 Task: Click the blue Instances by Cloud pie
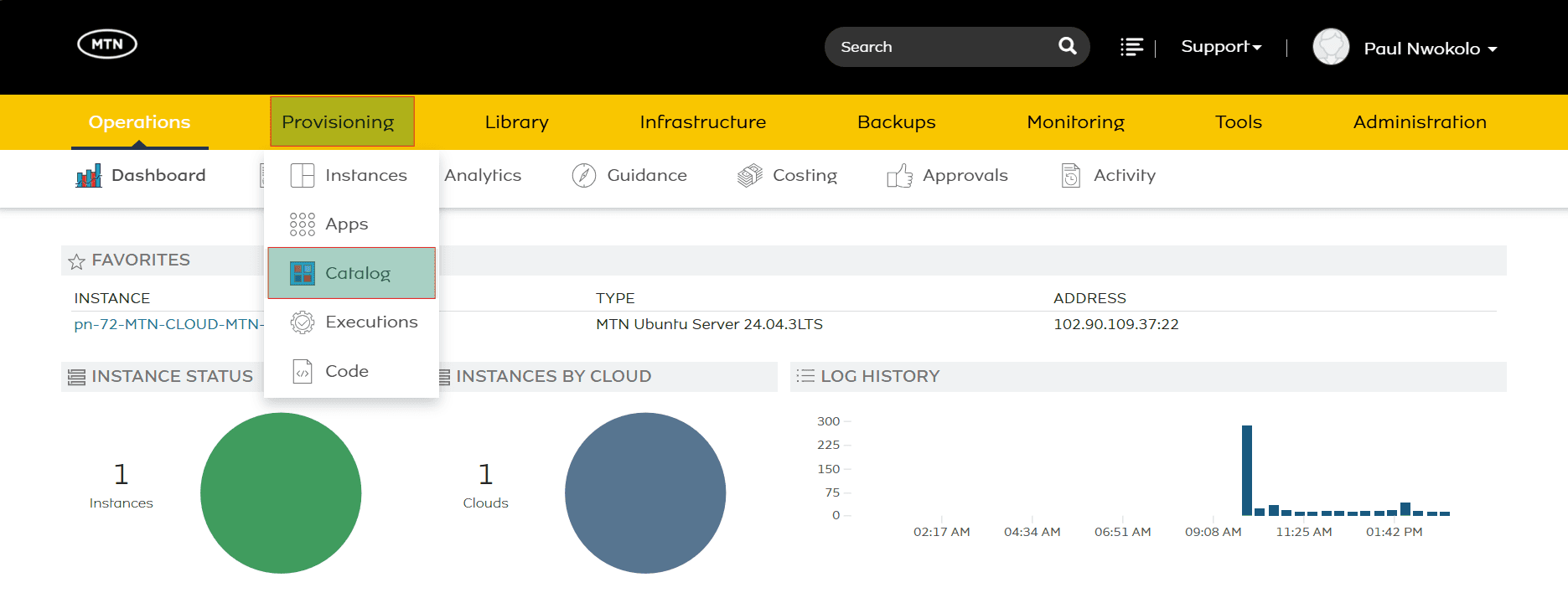pyautogui.click(x=645, y=493)
